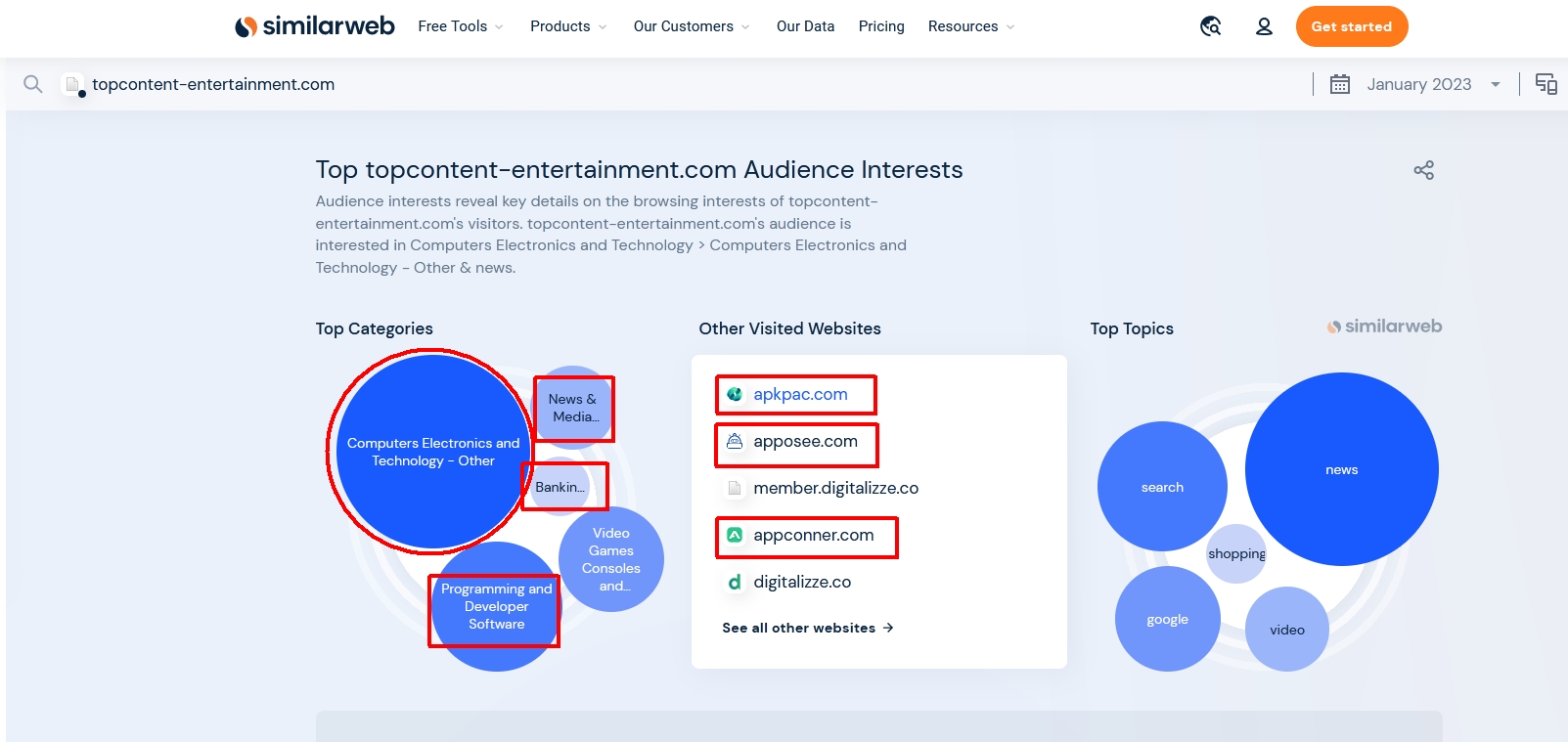This screenshot has height=742, width=1568.
Task: Expand the Resources menu
Action: coord(970,26)
